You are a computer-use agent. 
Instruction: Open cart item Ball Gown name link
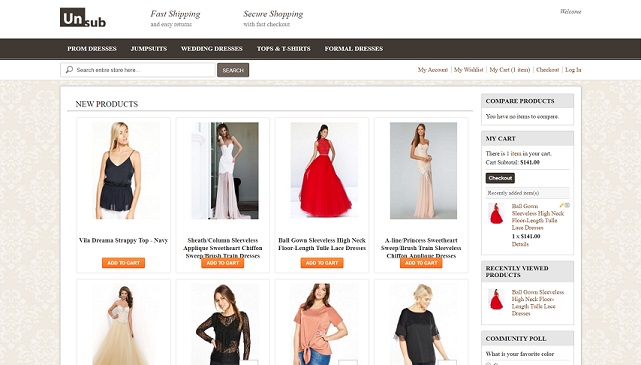[538, 217]
